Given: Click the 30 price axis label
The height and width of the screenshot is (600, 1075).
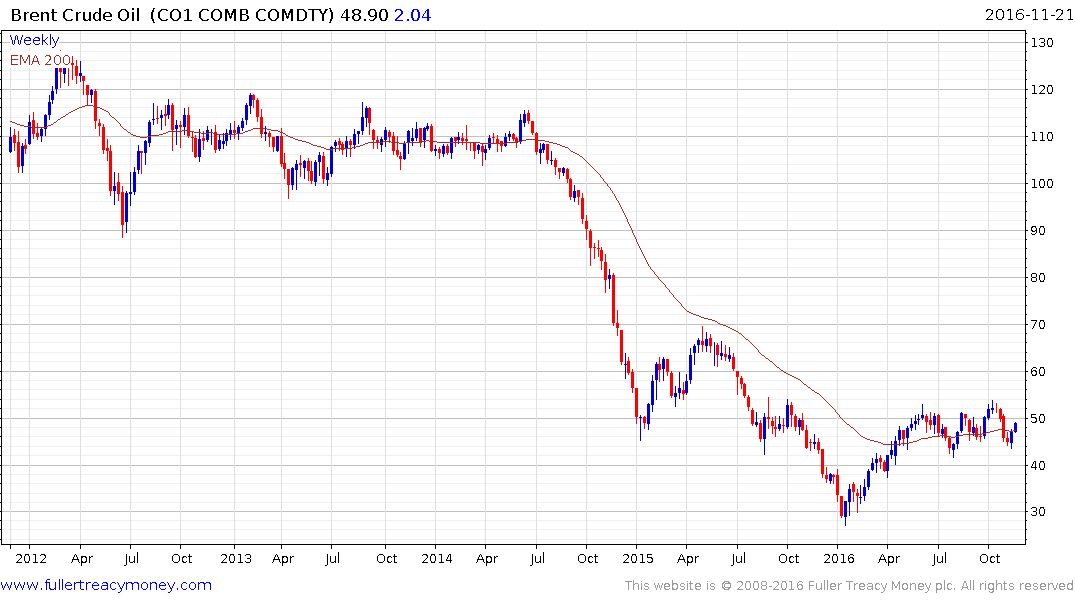Looking at the screenshot, I should pos(1038,512).
